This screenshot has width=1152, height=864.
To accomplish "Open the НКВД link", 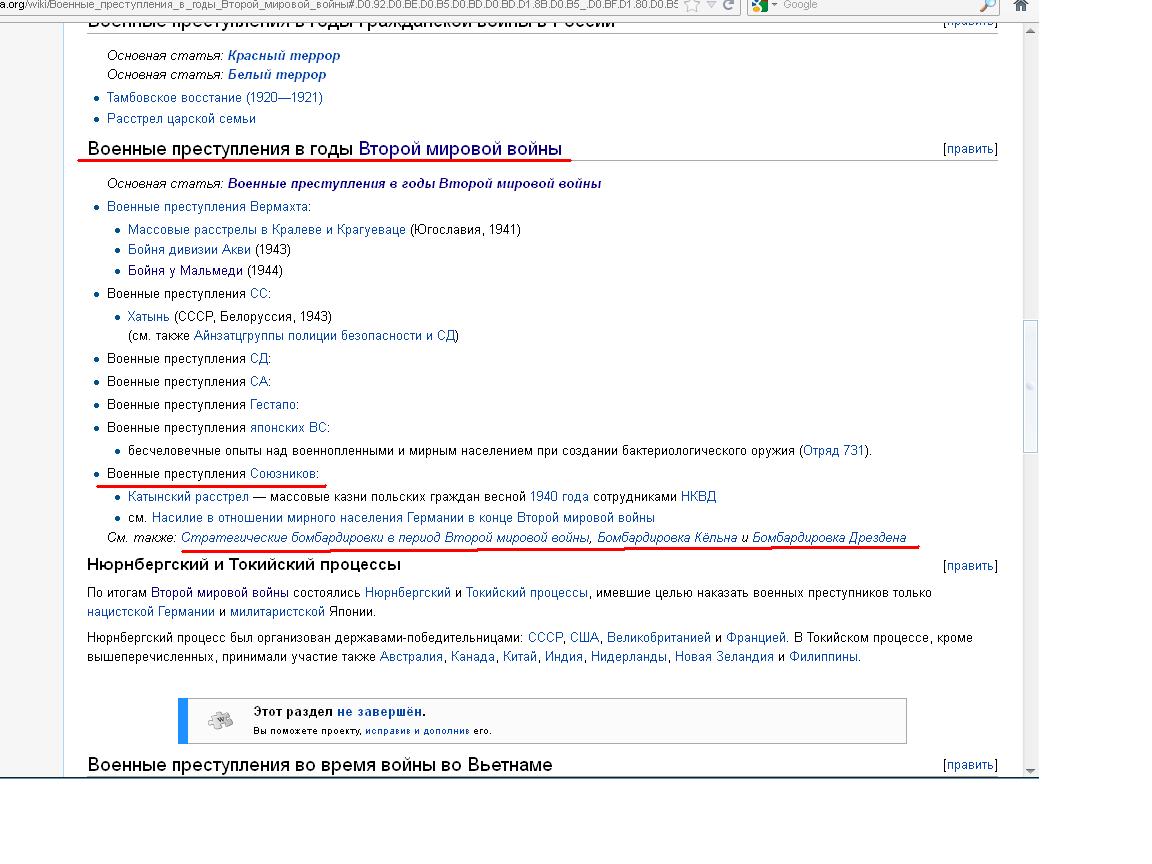I will tap(699, 496).
